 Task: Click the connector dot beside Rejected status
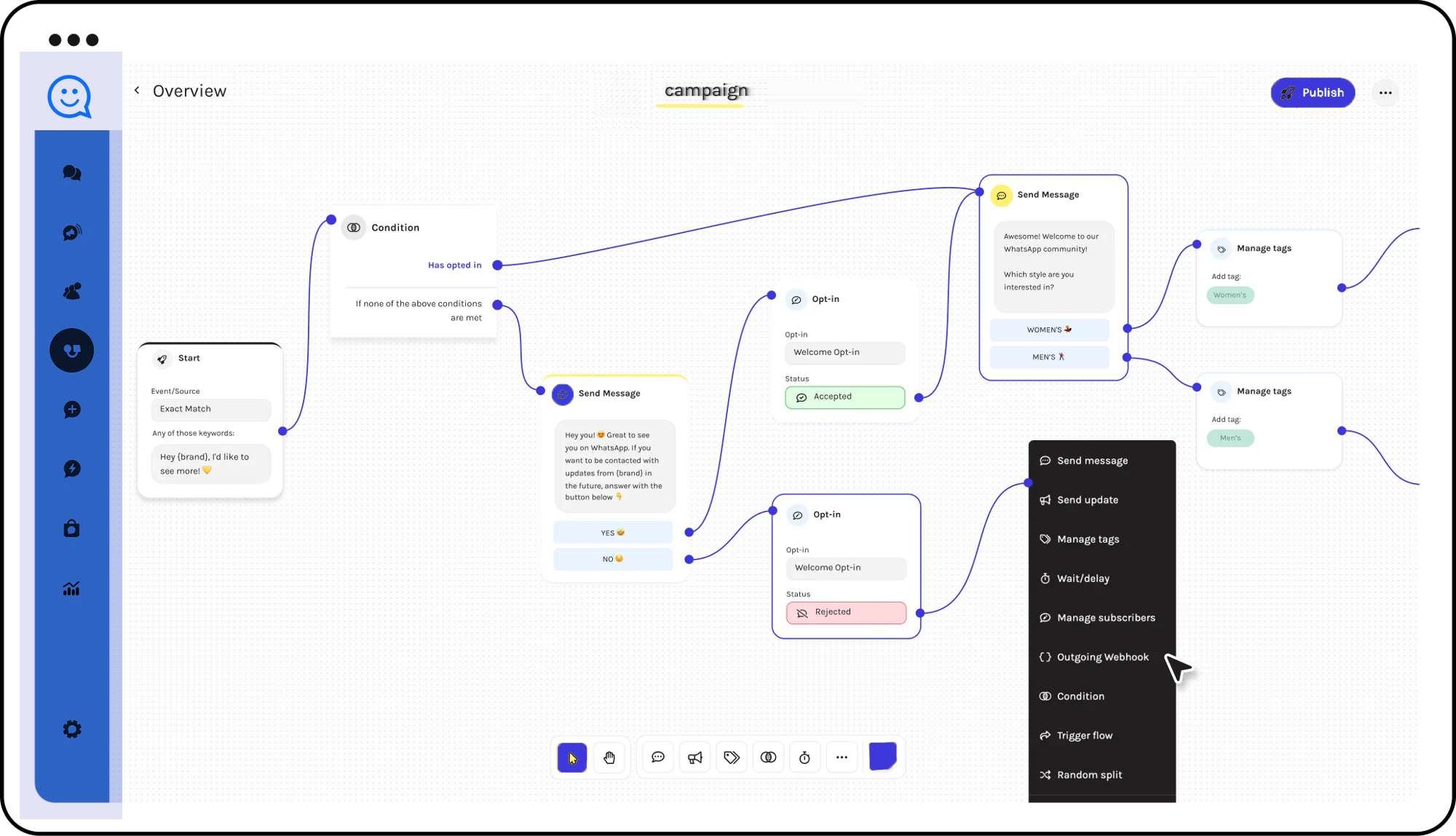click(x=920, y=613)
